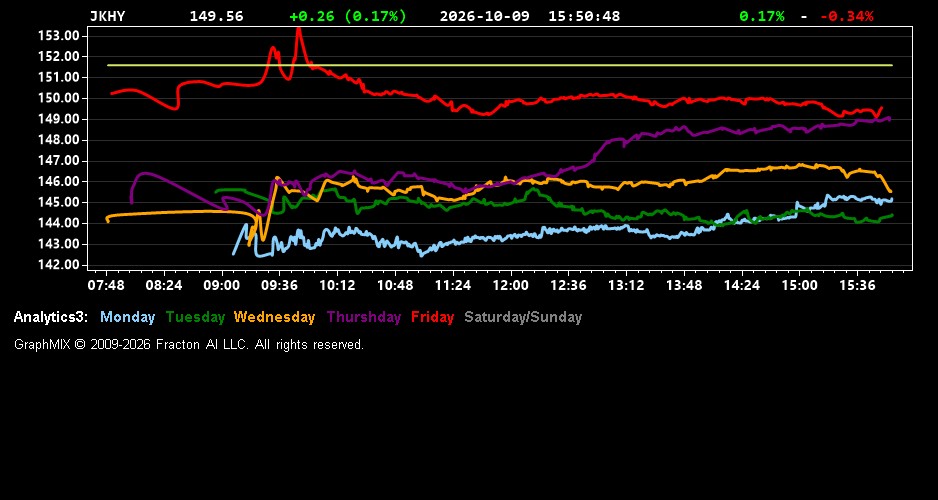Viewport: 938px width, 500px height.
Task: Click the 145.00 price axis label
Action: 59,202
